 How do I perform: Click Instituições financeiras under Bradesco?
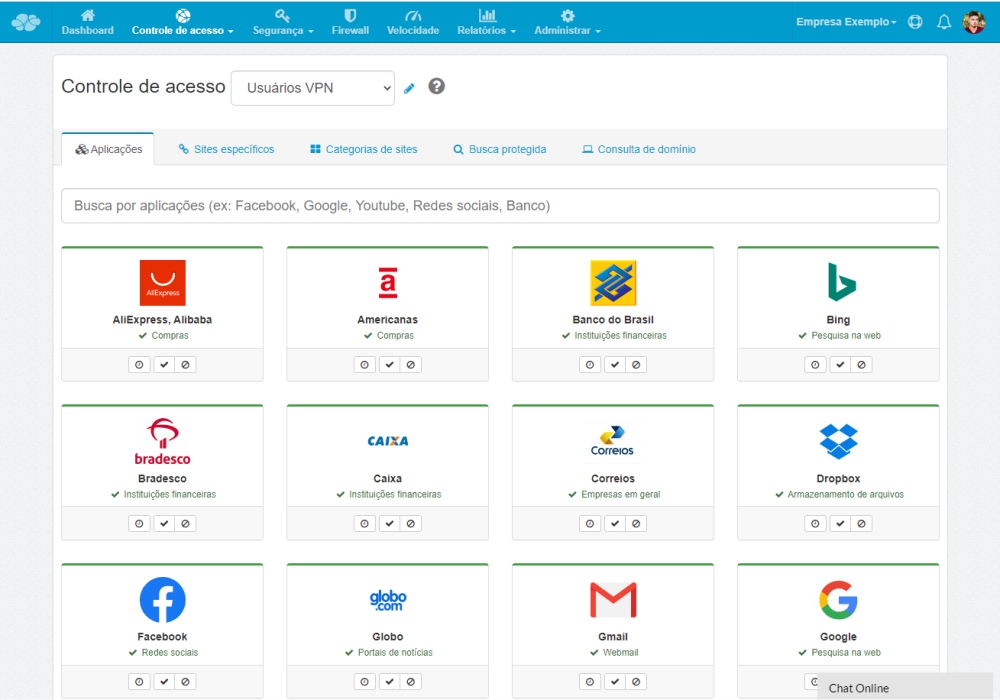point(170,494)
